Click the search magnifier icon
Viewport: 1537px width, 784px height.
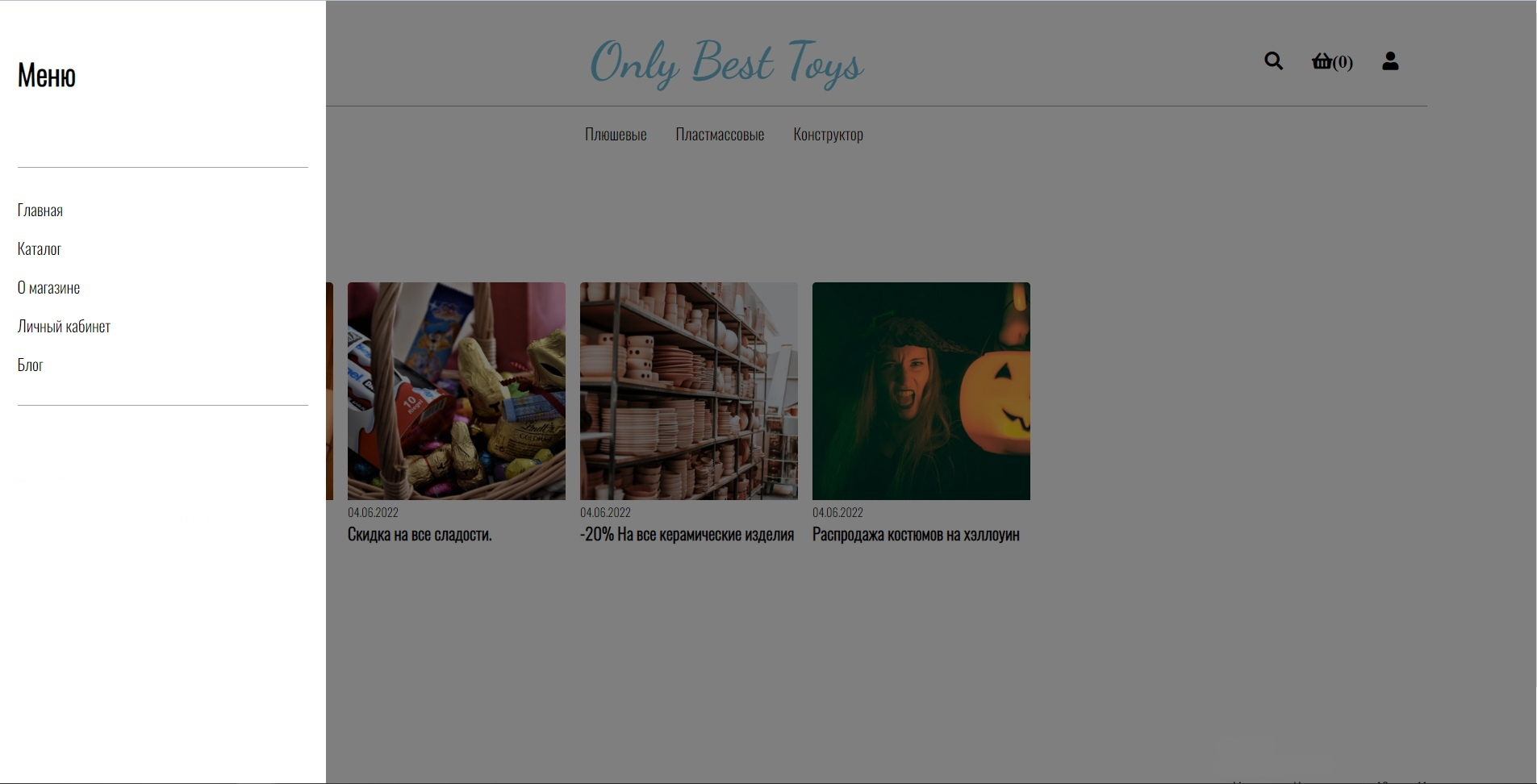tap(1273, 61)
